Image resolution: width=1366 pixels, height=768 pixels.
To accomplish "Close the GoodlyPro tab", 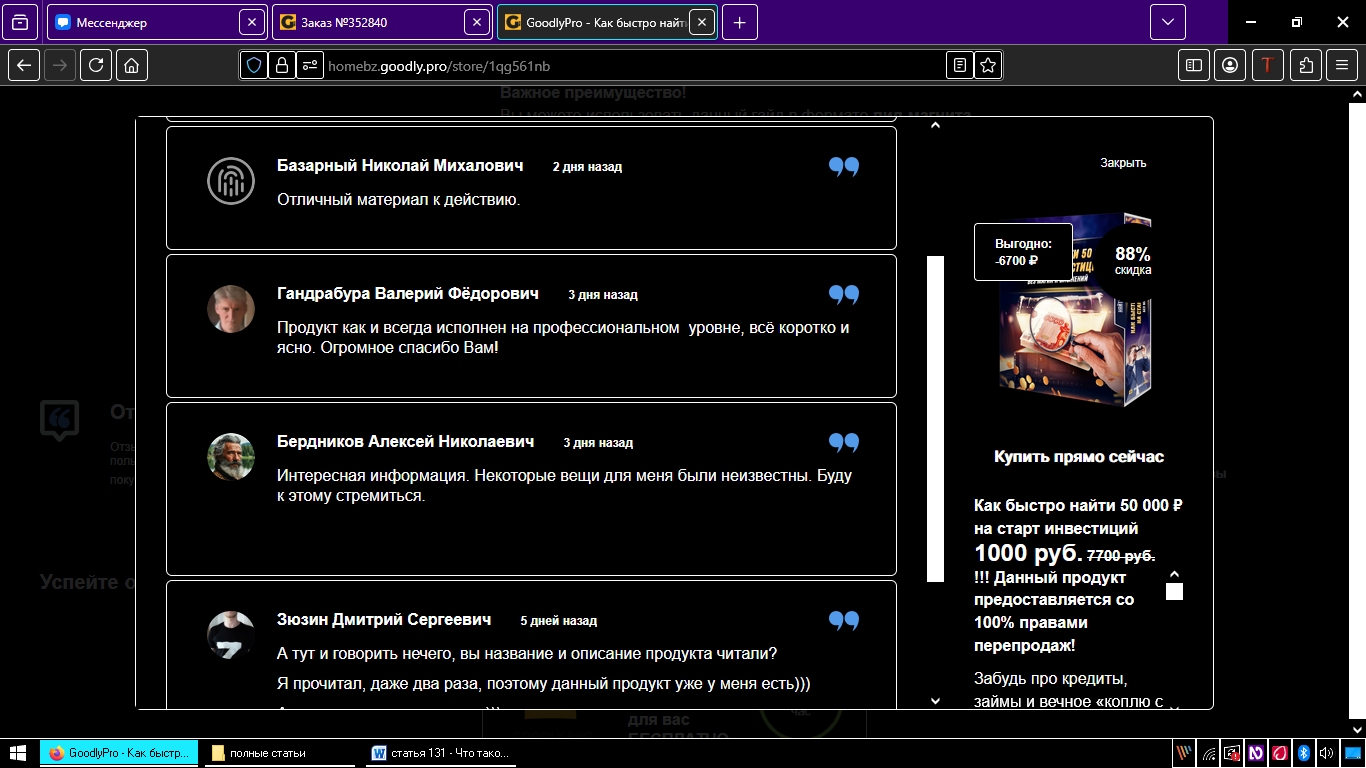I will [702, 22].
